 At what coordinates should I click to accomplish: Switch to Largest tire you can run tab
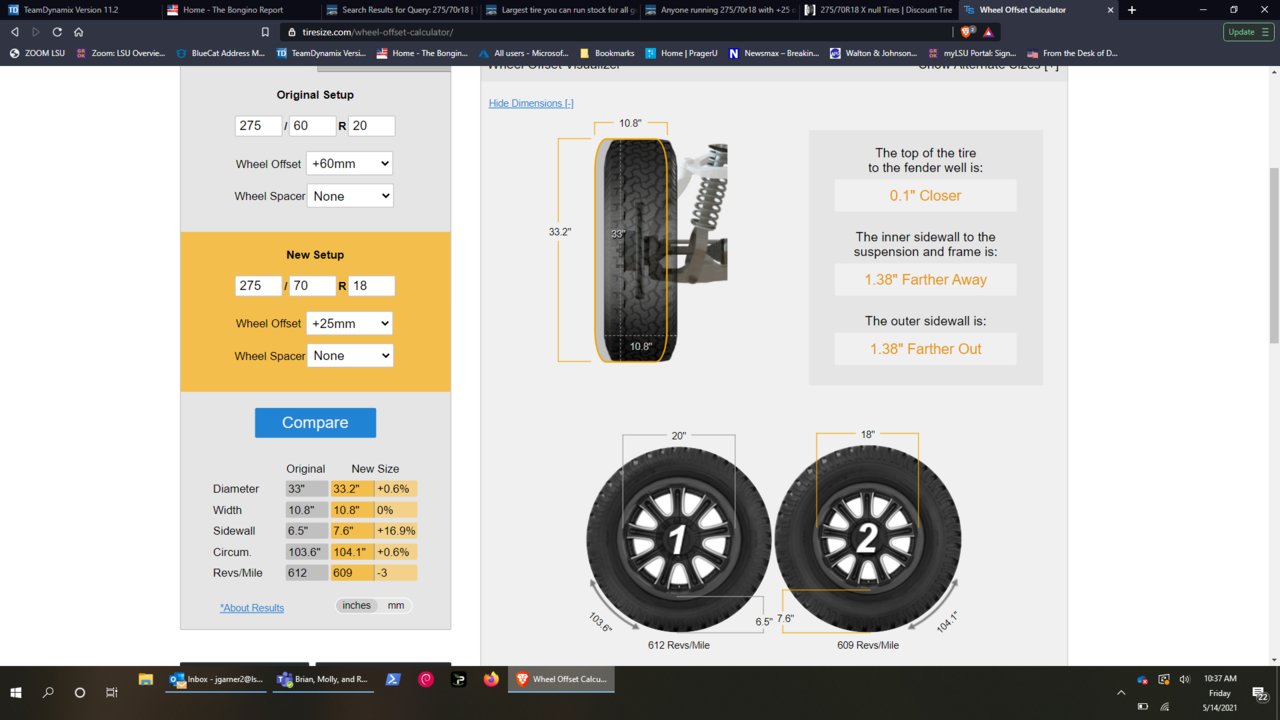[560, 10]
